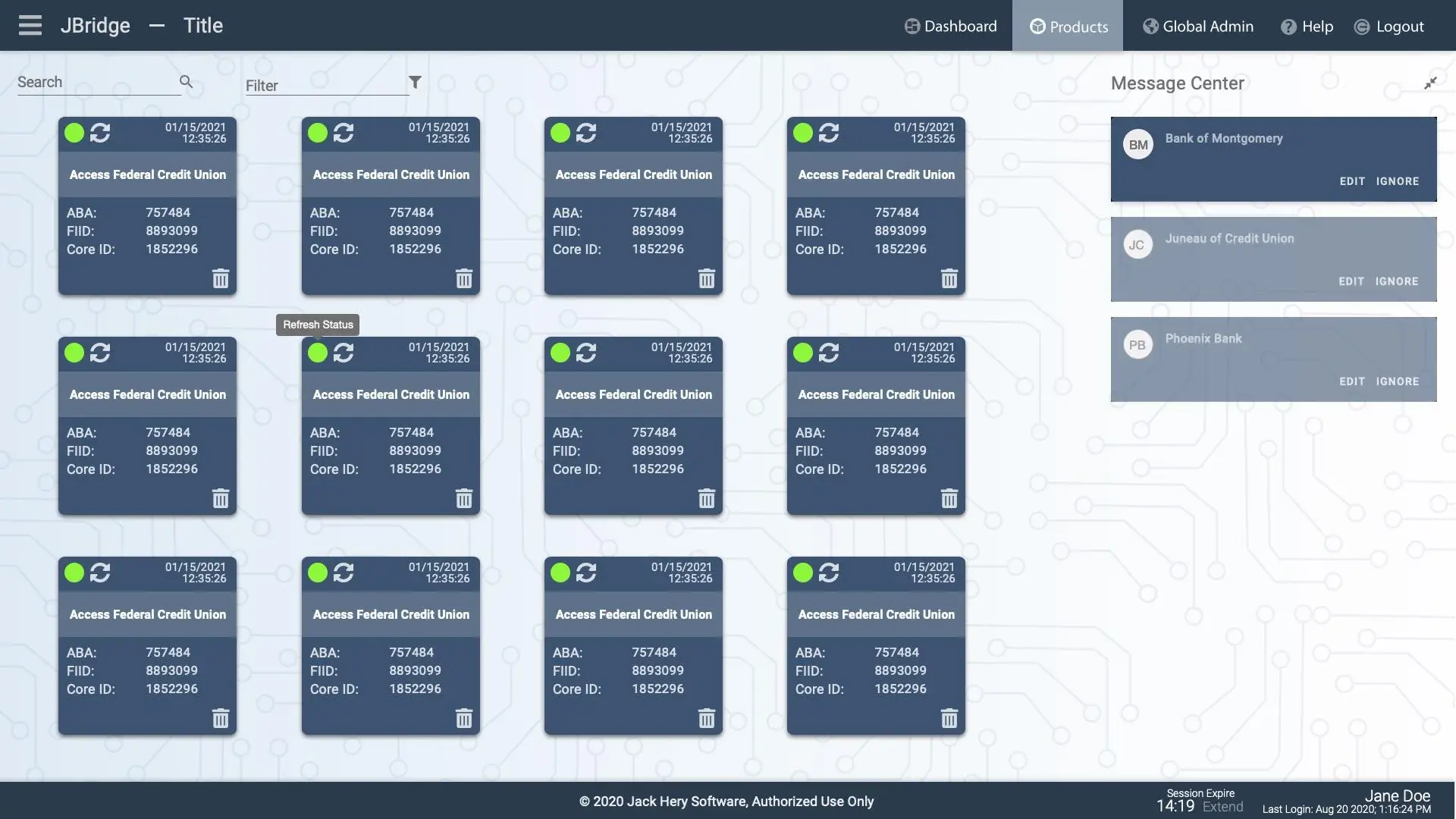
Task: Click Extend to prolong the session
Action: tap(1222, 807)
